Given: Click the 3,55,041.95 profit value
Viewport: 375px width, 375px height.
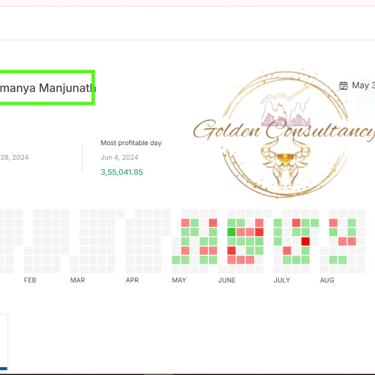Looking at the screenshot, I should click(122, 172).
